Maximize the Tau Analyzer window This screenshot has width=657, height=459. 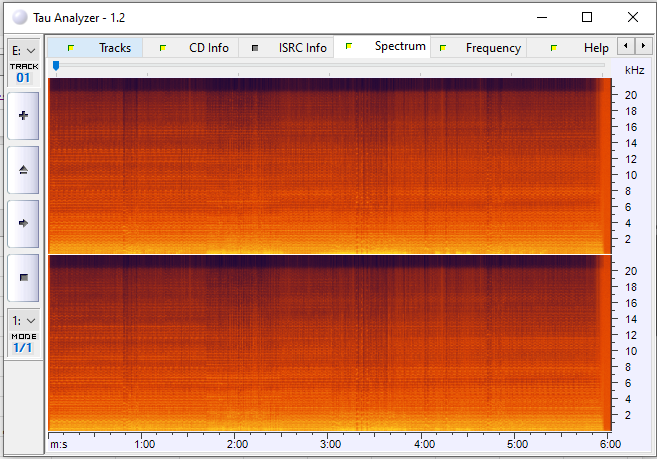click(587, 17)
